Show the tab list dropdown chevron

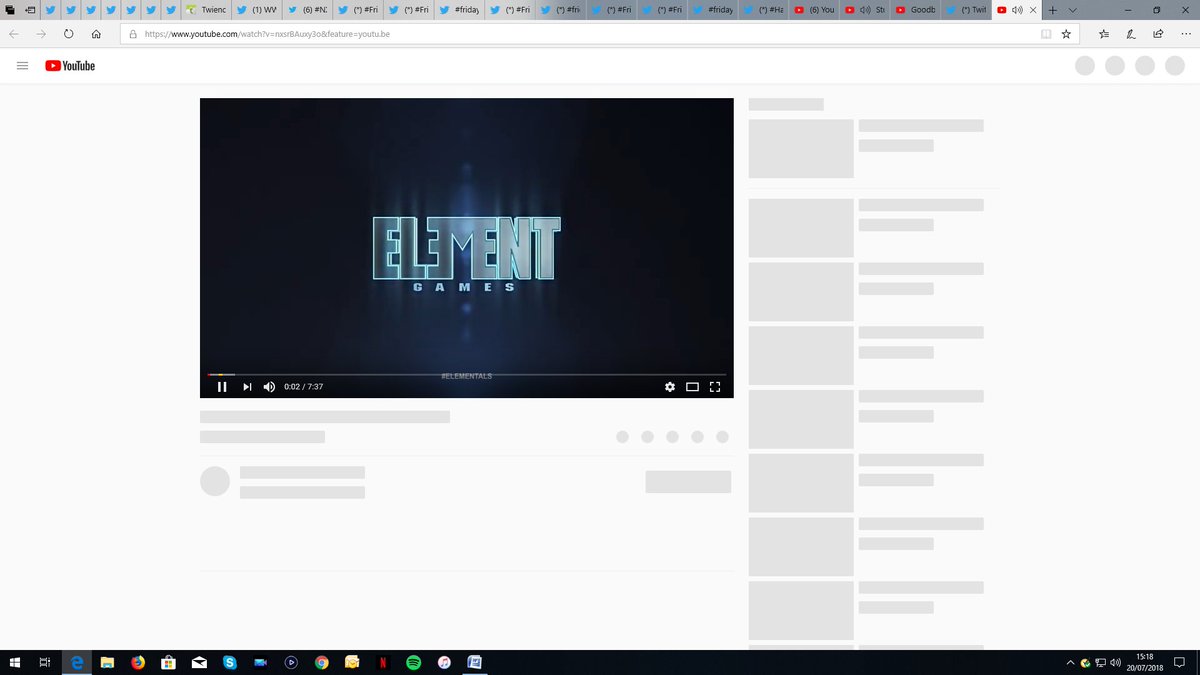[x=1073, y=9]
